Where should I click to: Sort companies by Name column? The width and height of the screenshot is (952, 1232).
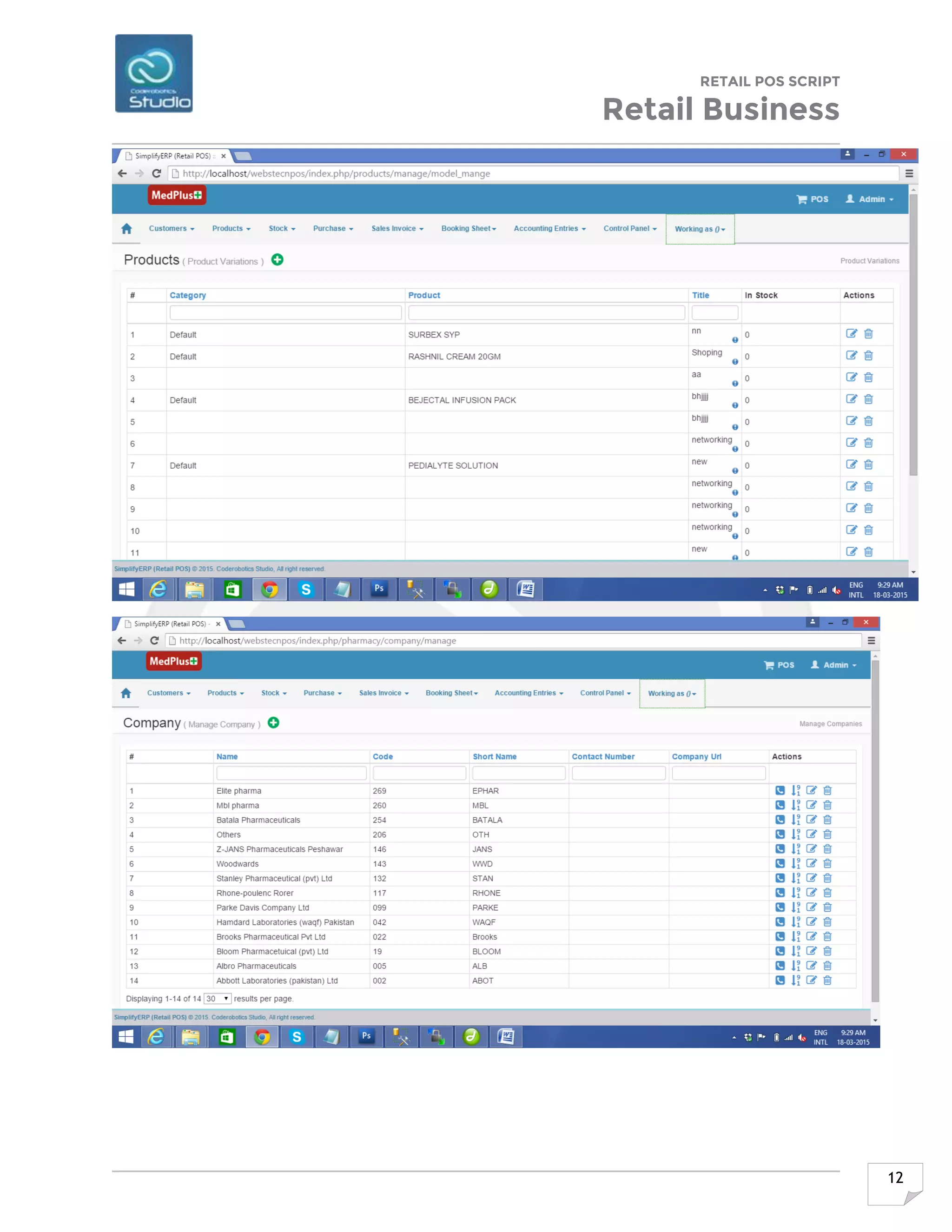[227, 756]
